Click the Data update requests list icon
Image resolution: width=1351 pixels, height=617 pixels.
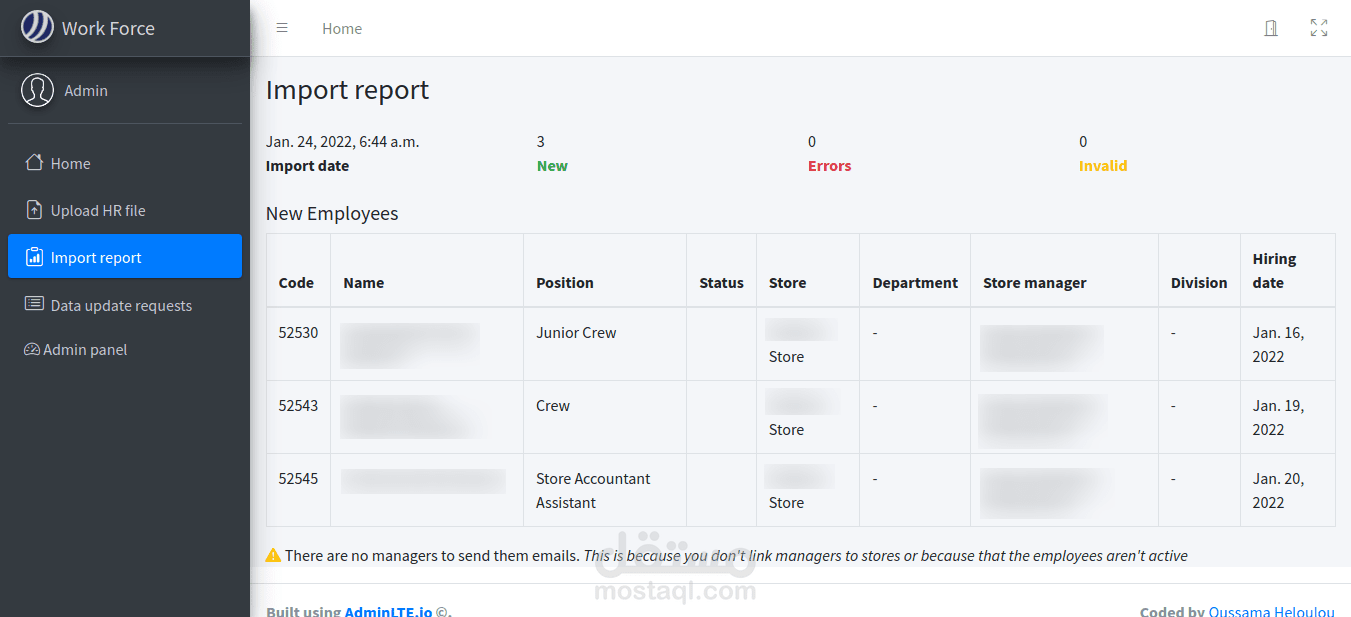point(34,304)
